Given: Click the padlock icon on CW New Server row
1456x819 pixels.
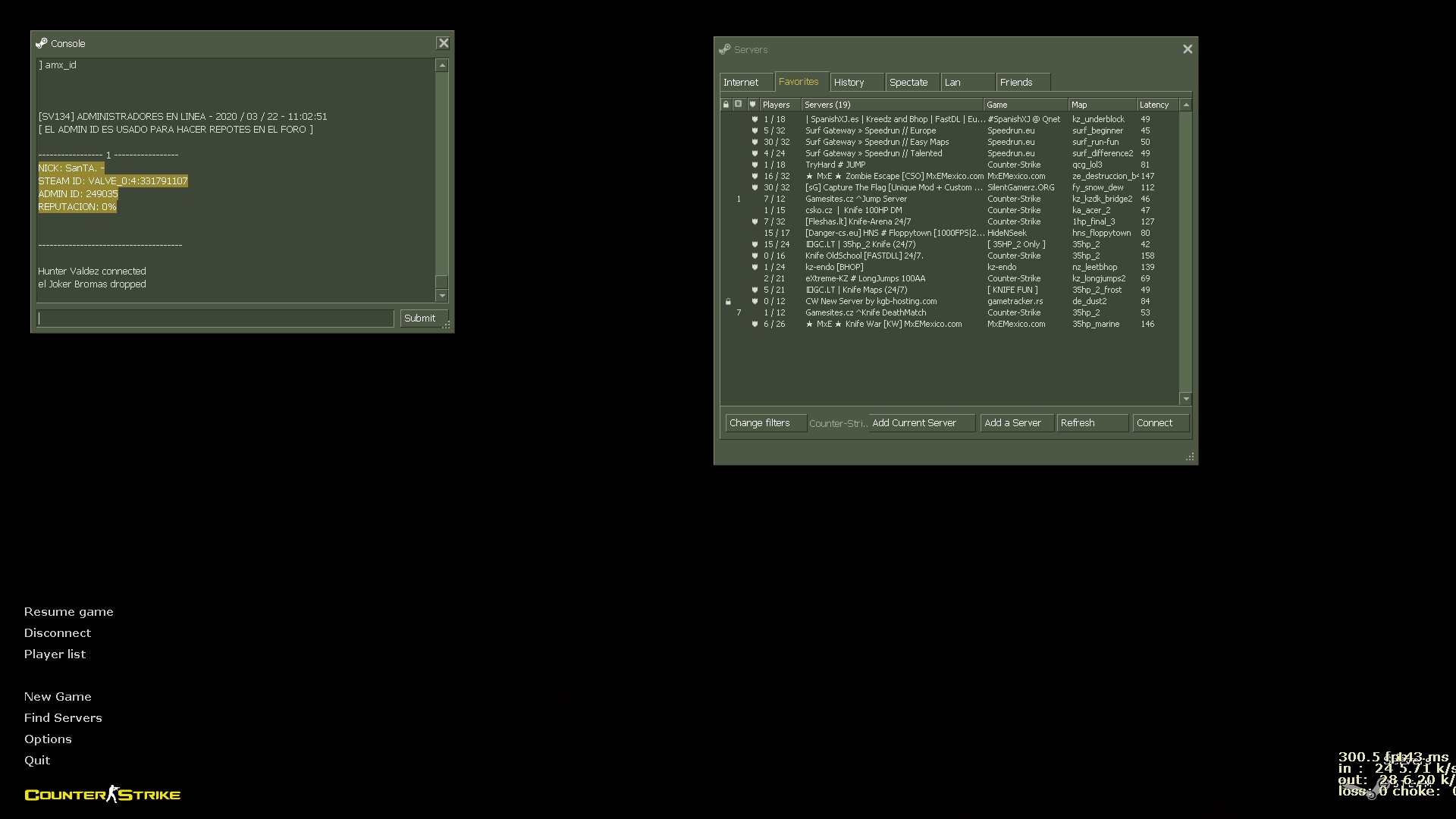Looking at the screenshot, I should coord(728,301).
